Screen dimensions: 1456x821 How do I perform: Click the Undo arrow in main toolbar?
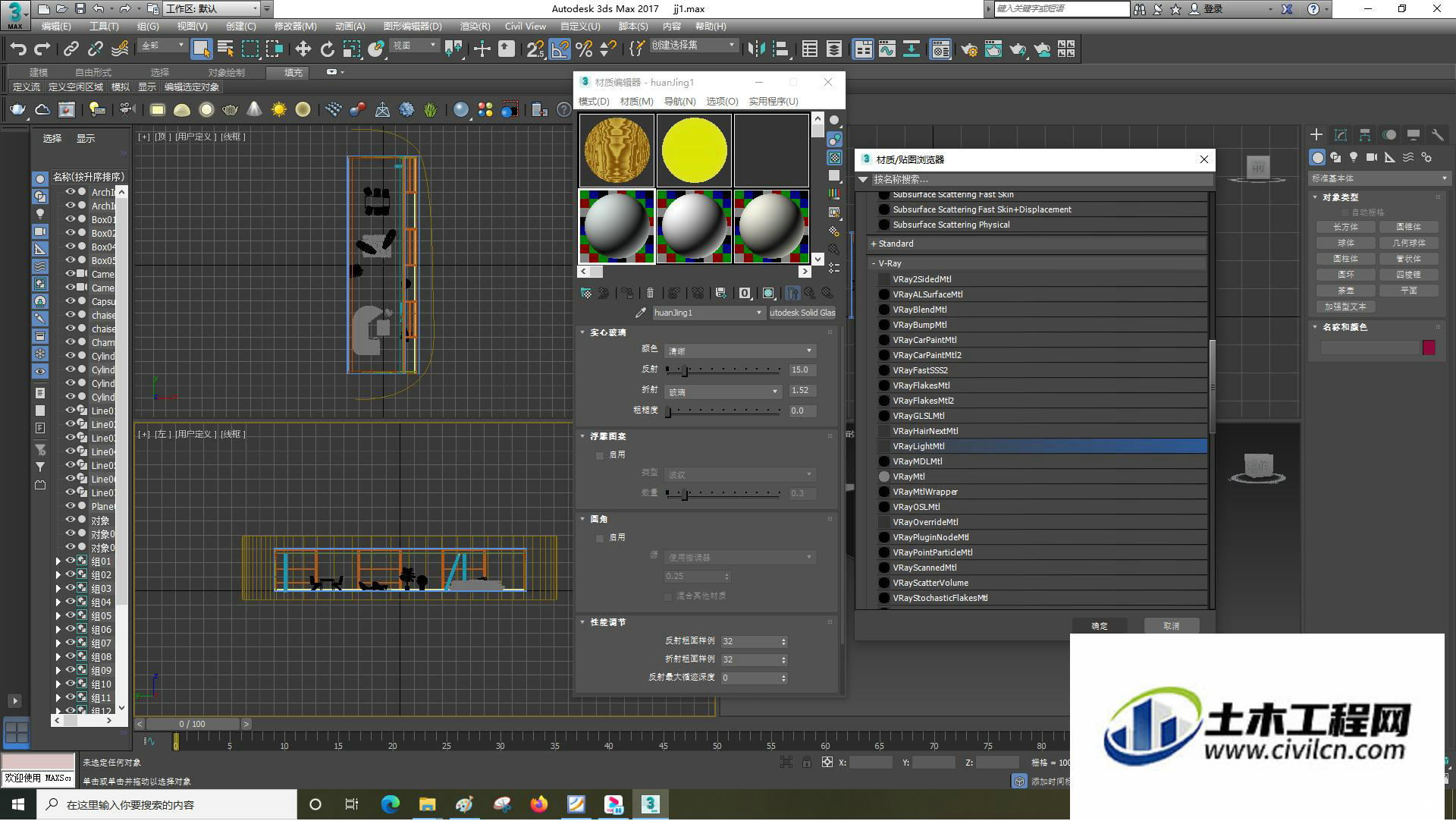(x=17, y=49)
